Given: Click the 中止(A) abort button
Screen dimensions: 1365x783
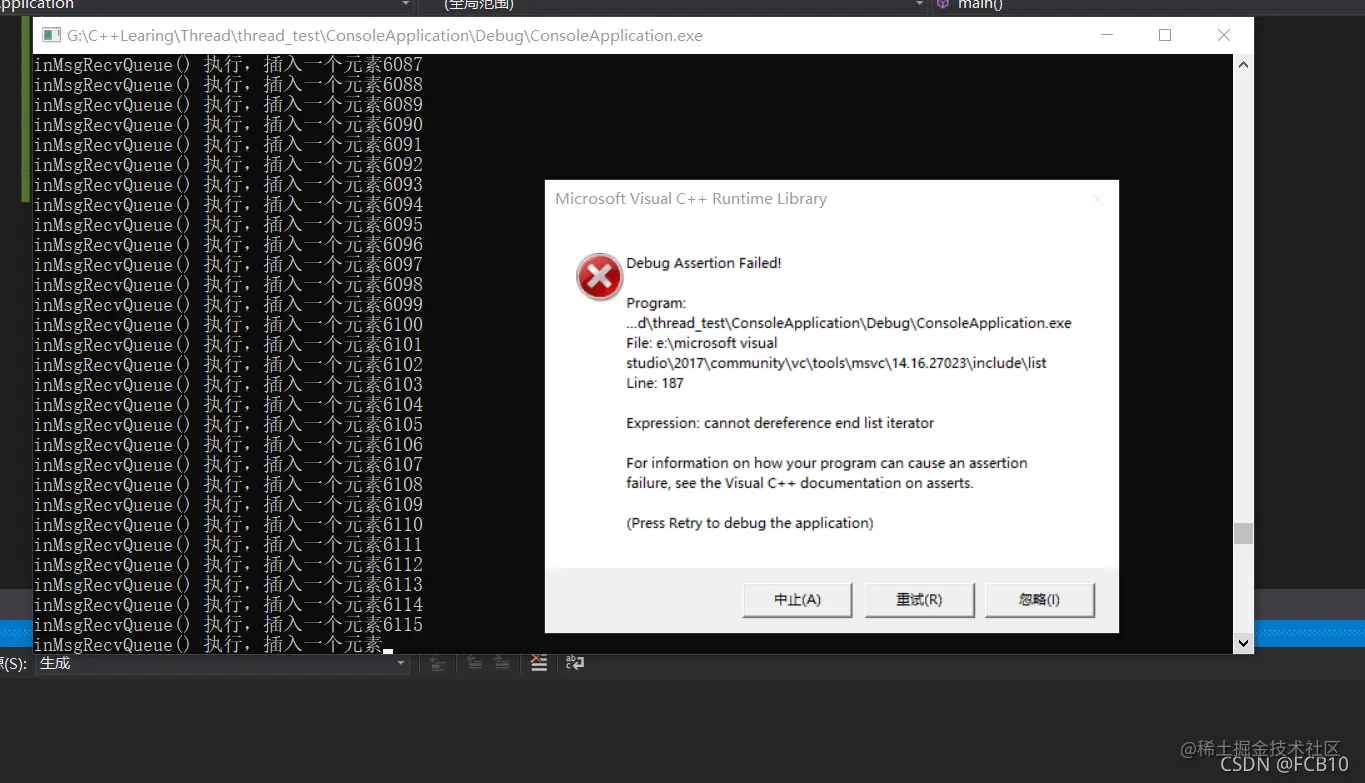Looking at the screenshot, I should [x=797, y=600].
